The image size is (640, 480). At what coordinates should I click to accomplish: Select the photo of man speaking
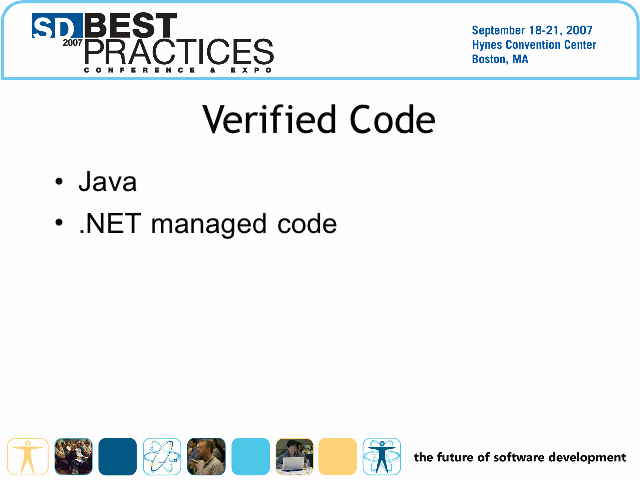pos(206,456)
